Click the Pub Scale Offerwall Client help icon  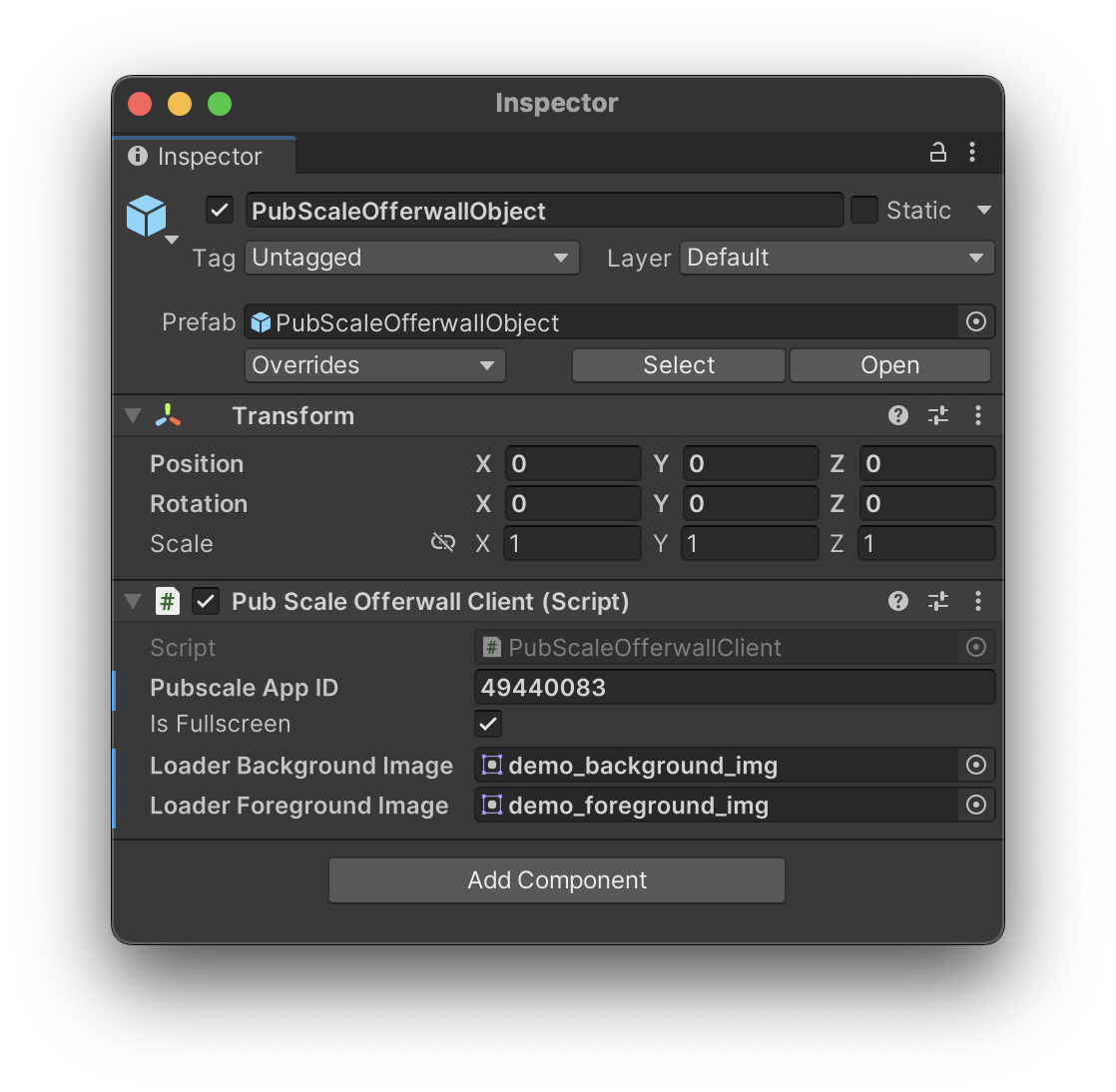(x=898, y=601)
